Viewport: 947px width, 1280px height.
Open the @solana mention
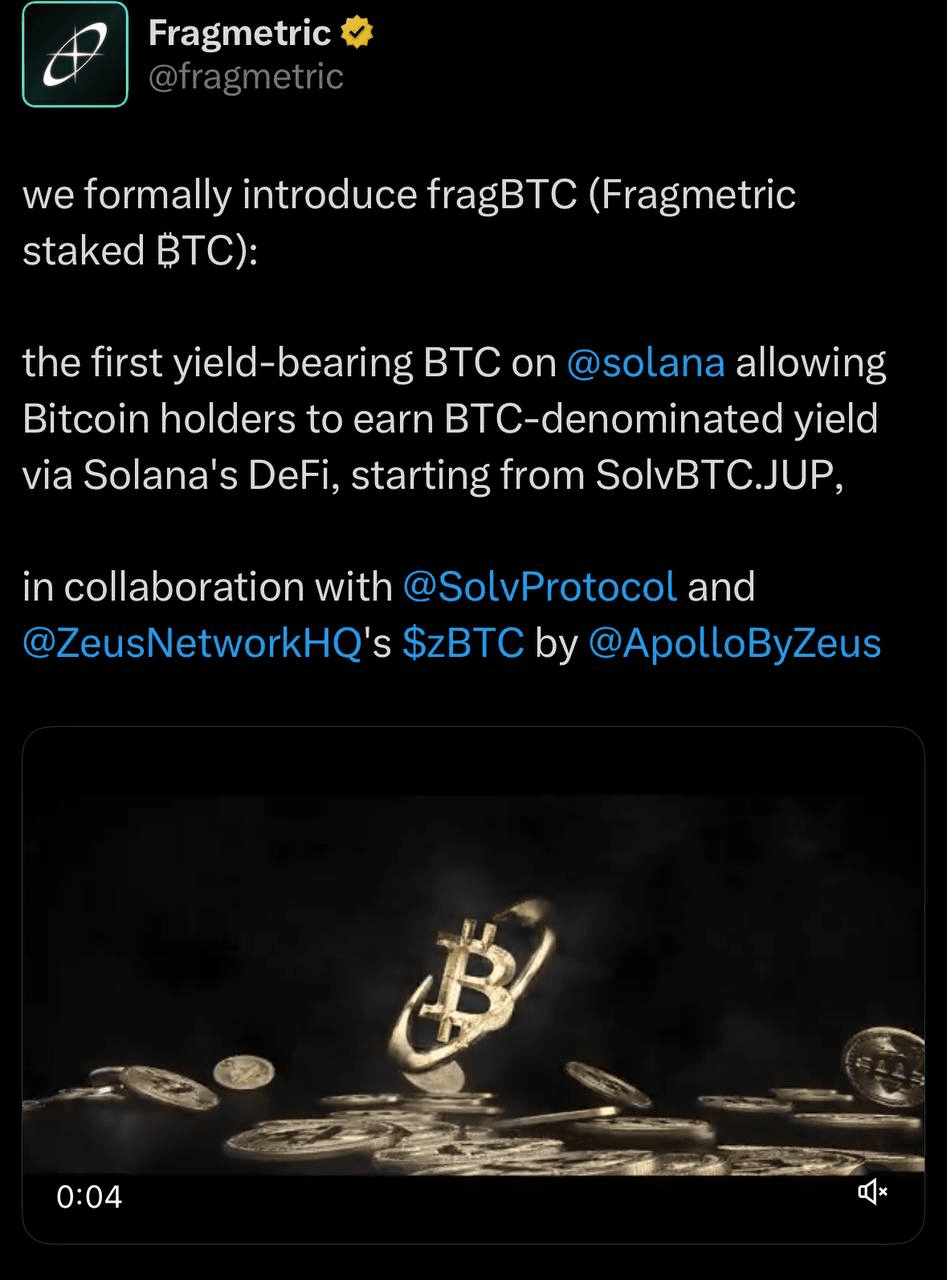pos(645,362)
